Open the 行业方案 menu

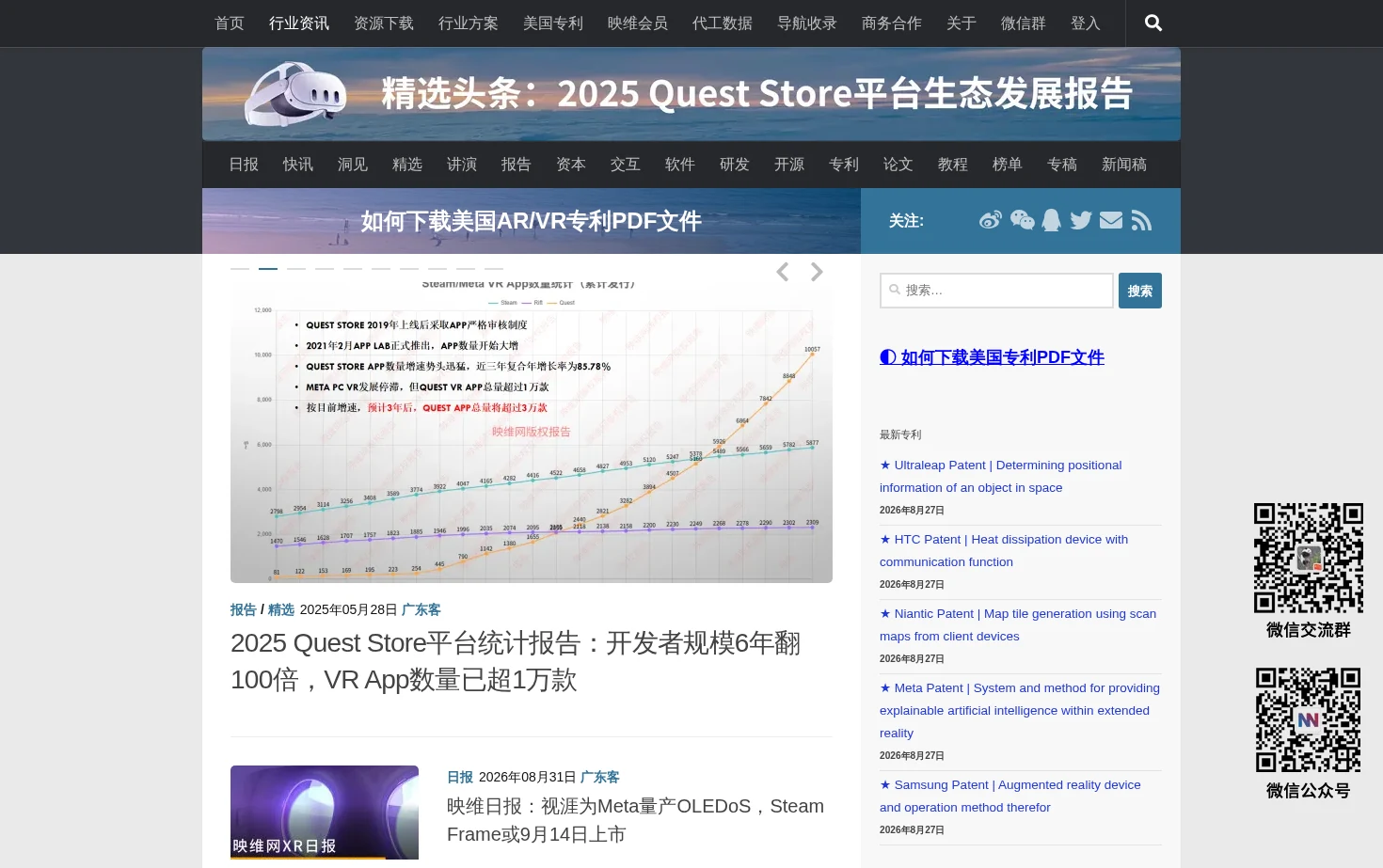469,24
